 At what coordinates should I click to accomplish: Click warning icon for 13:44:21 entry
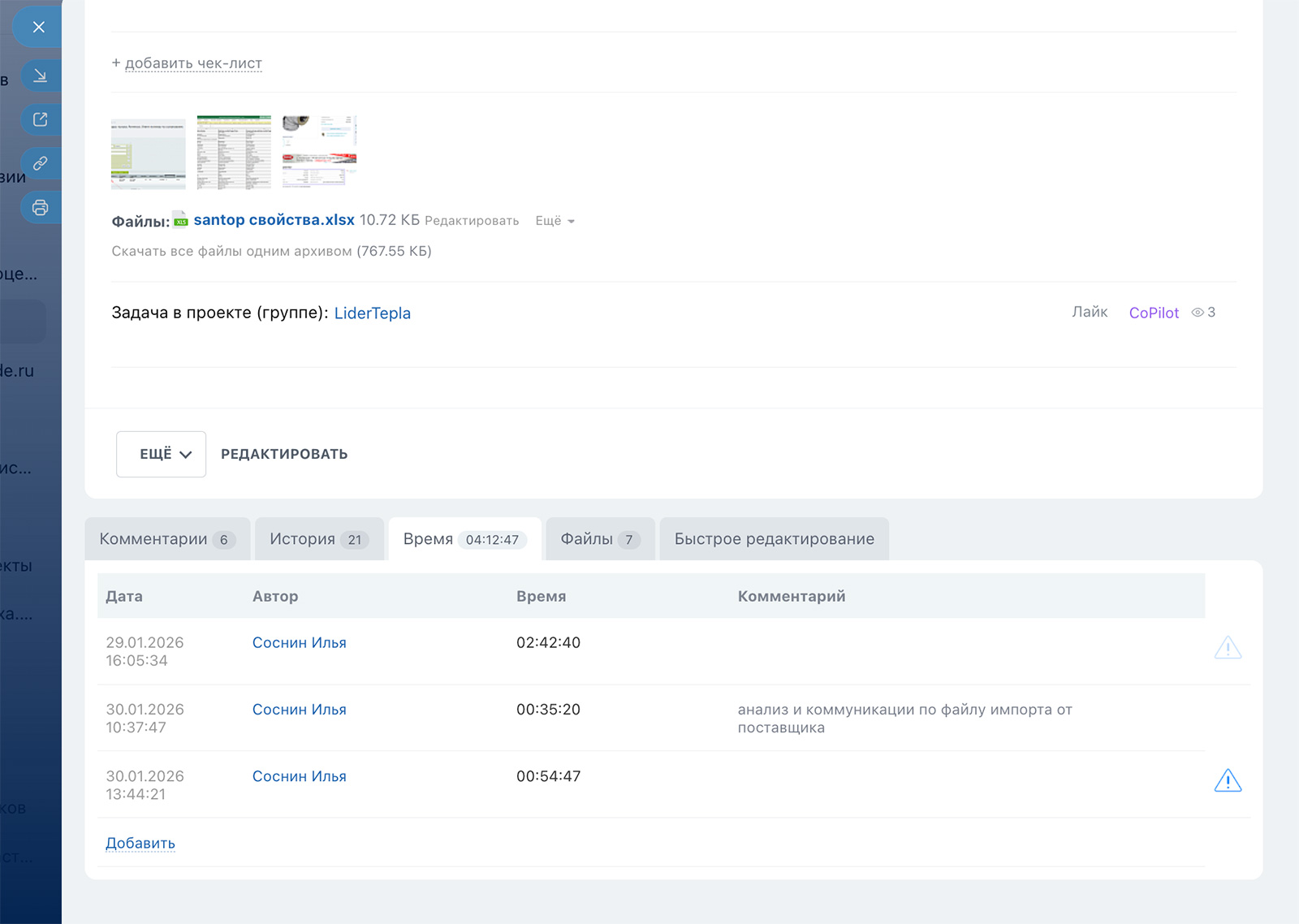[x=1228, y=780]
